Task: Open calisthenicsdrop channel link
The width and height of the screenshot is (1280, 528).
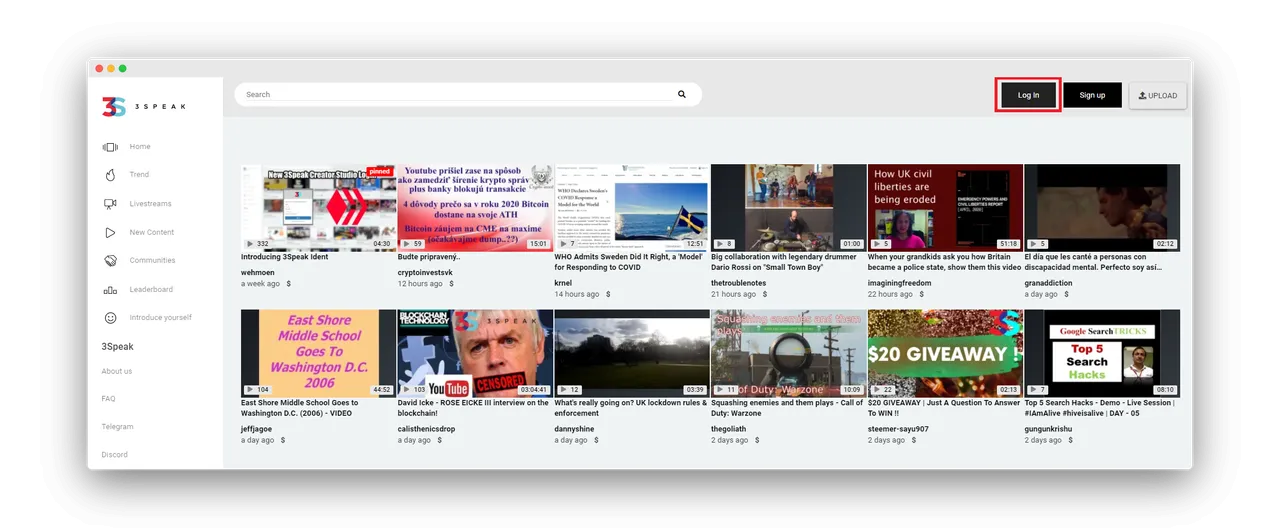Action: tap(426, 429)
